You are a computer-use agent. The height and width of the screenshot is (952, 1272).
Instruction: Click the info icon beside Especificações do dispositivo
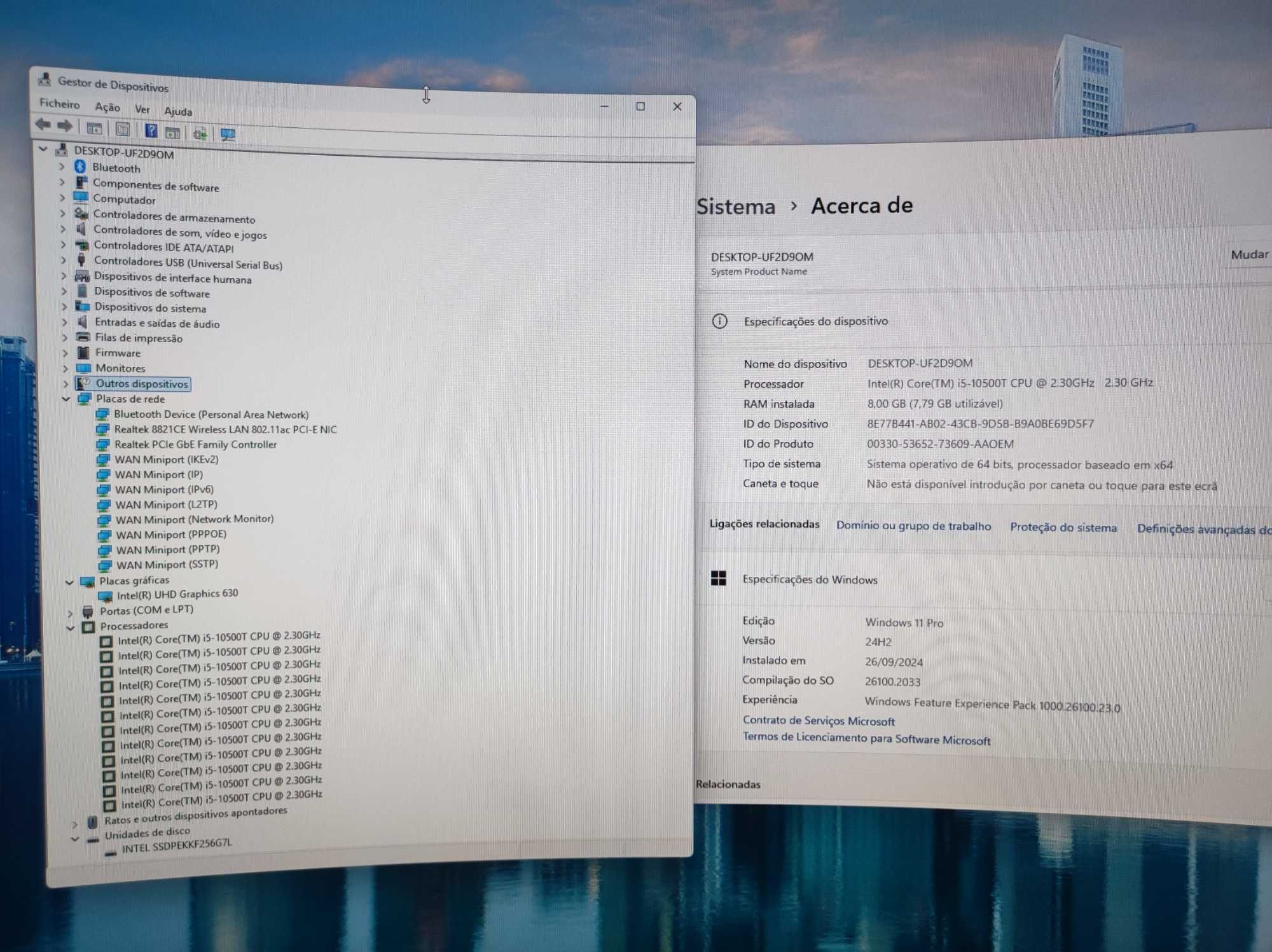(x=719, y=321)
